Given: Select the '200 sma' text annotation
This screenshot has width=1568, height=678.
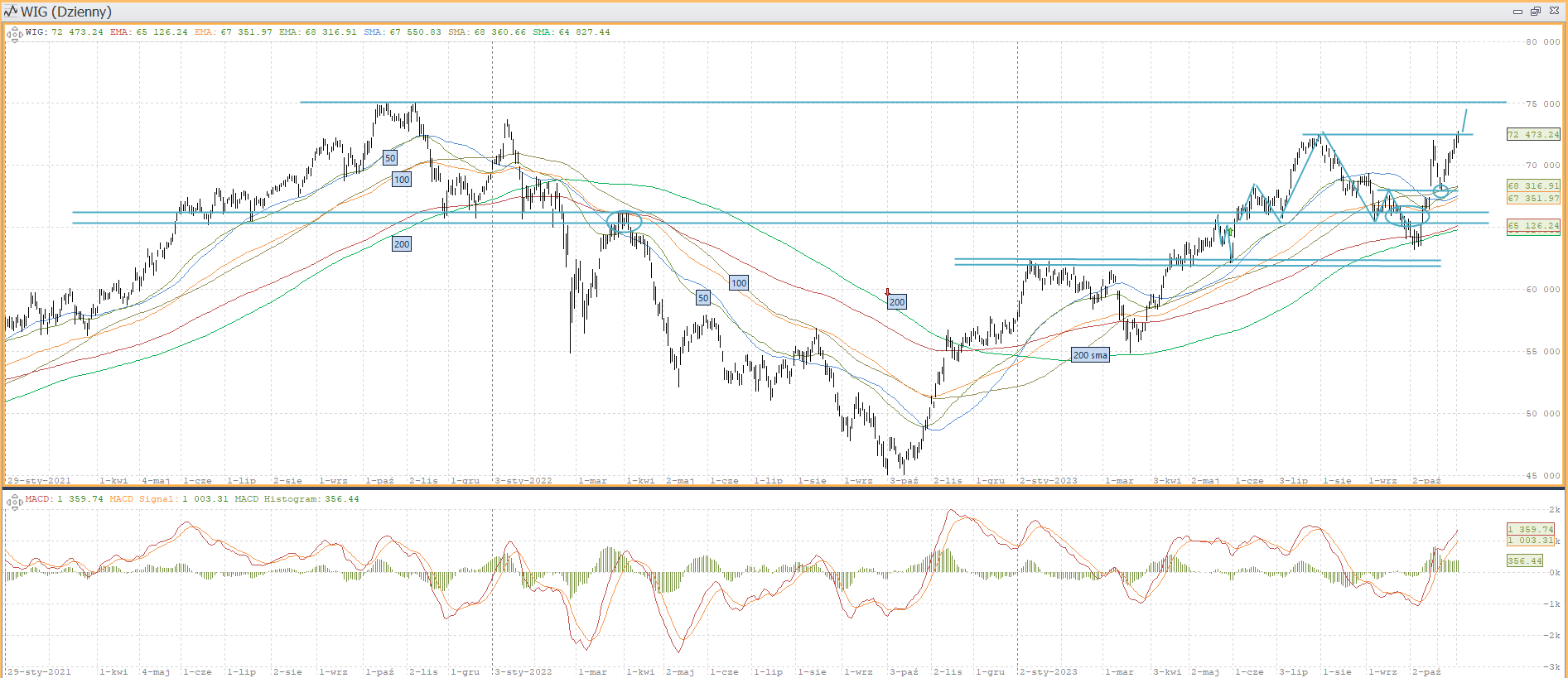Looking at the screenshot, I should pos(1090,355).
